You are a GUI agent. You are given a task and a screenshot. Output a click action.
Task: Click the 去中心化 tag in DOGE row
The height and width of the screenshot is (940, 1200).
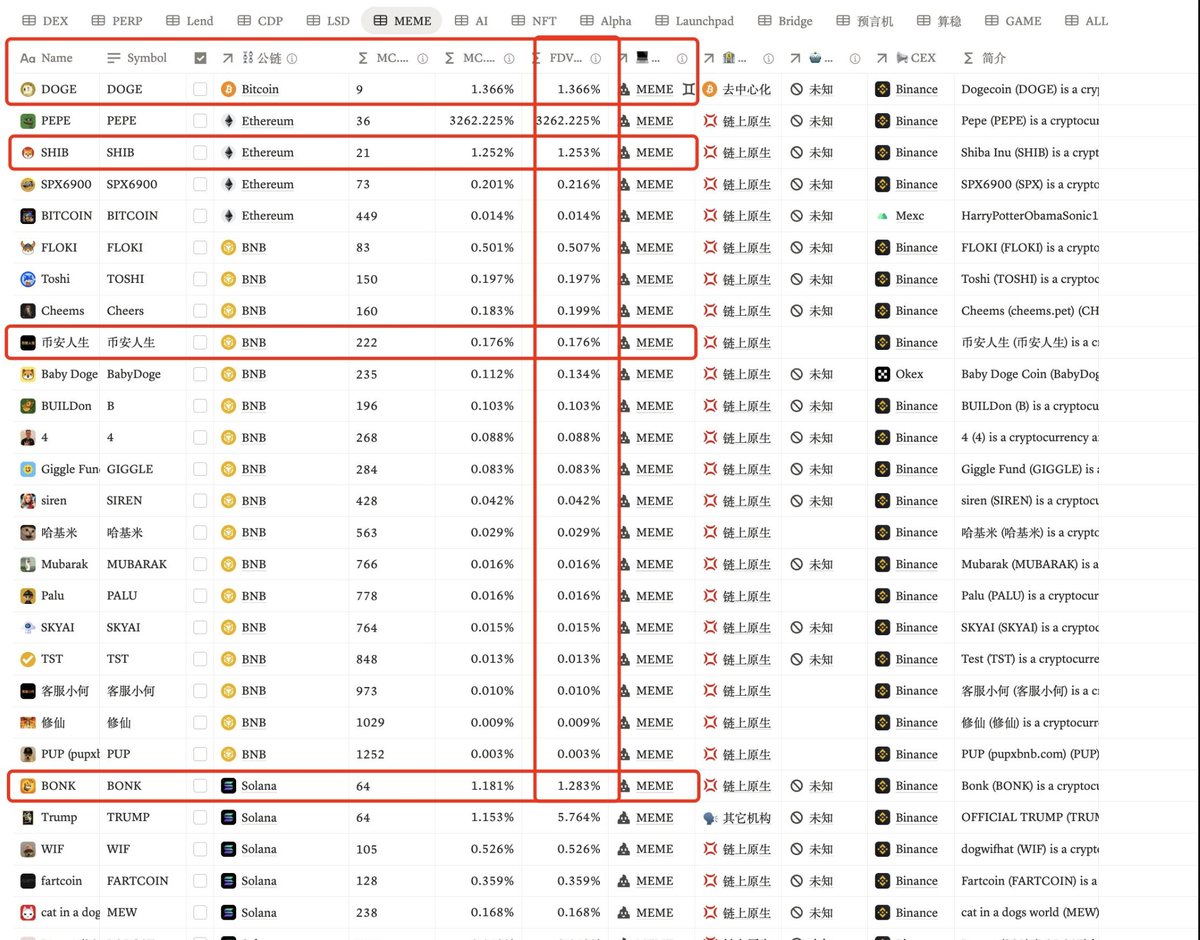point(747,89)
